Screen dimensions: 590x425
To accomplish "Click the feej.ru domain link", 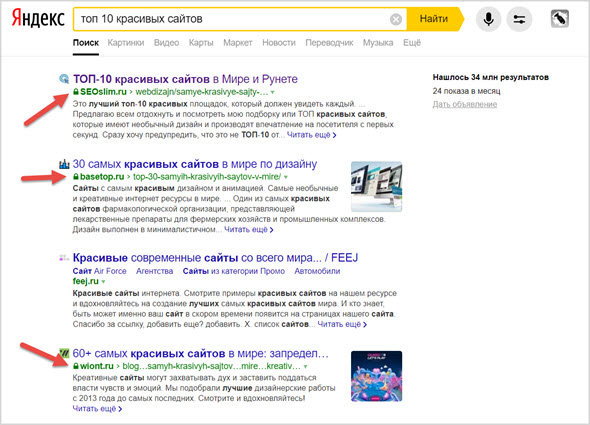I will click(x=85, y=281).
